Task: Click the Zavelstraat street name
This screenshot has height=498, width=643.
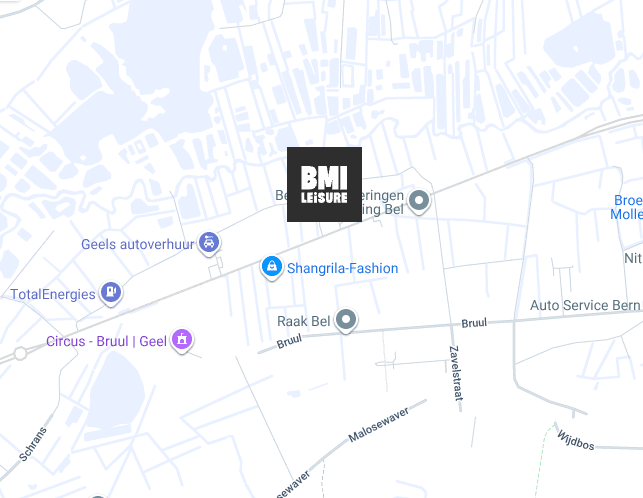Action: [456, 373]
